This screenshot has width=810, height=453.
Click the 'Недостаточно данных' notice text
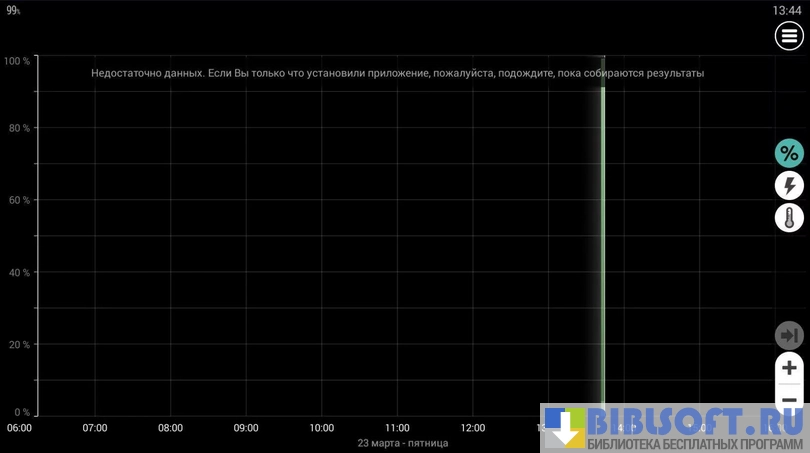397,73
